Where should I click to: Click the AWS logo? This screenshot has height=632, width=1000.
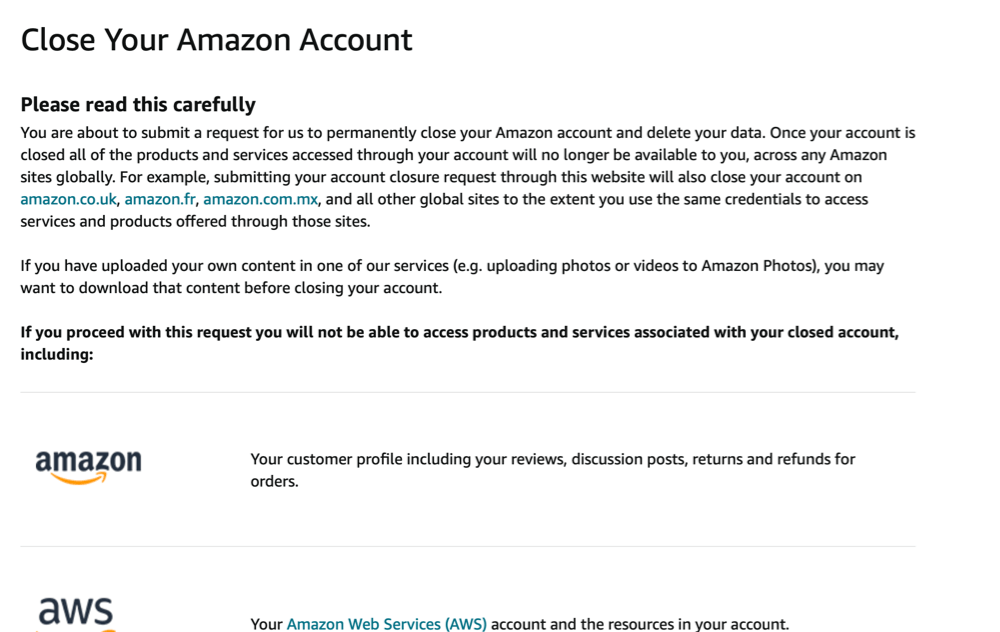pos(76,612)
